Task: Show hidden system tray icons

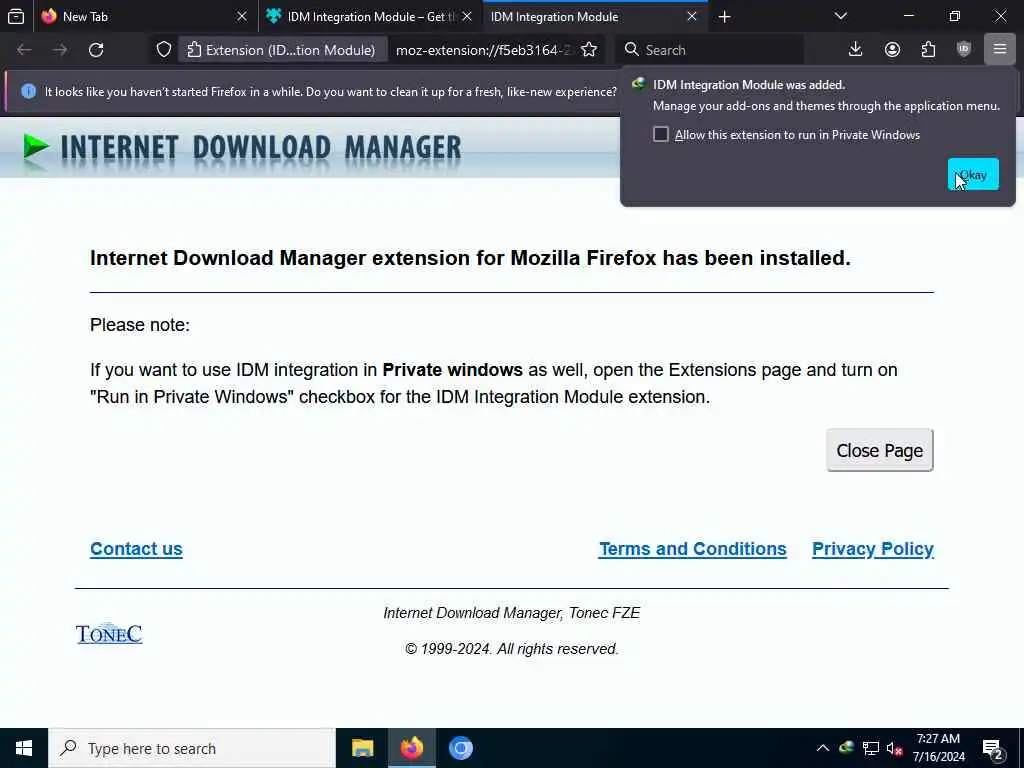Action: (823, 748)
